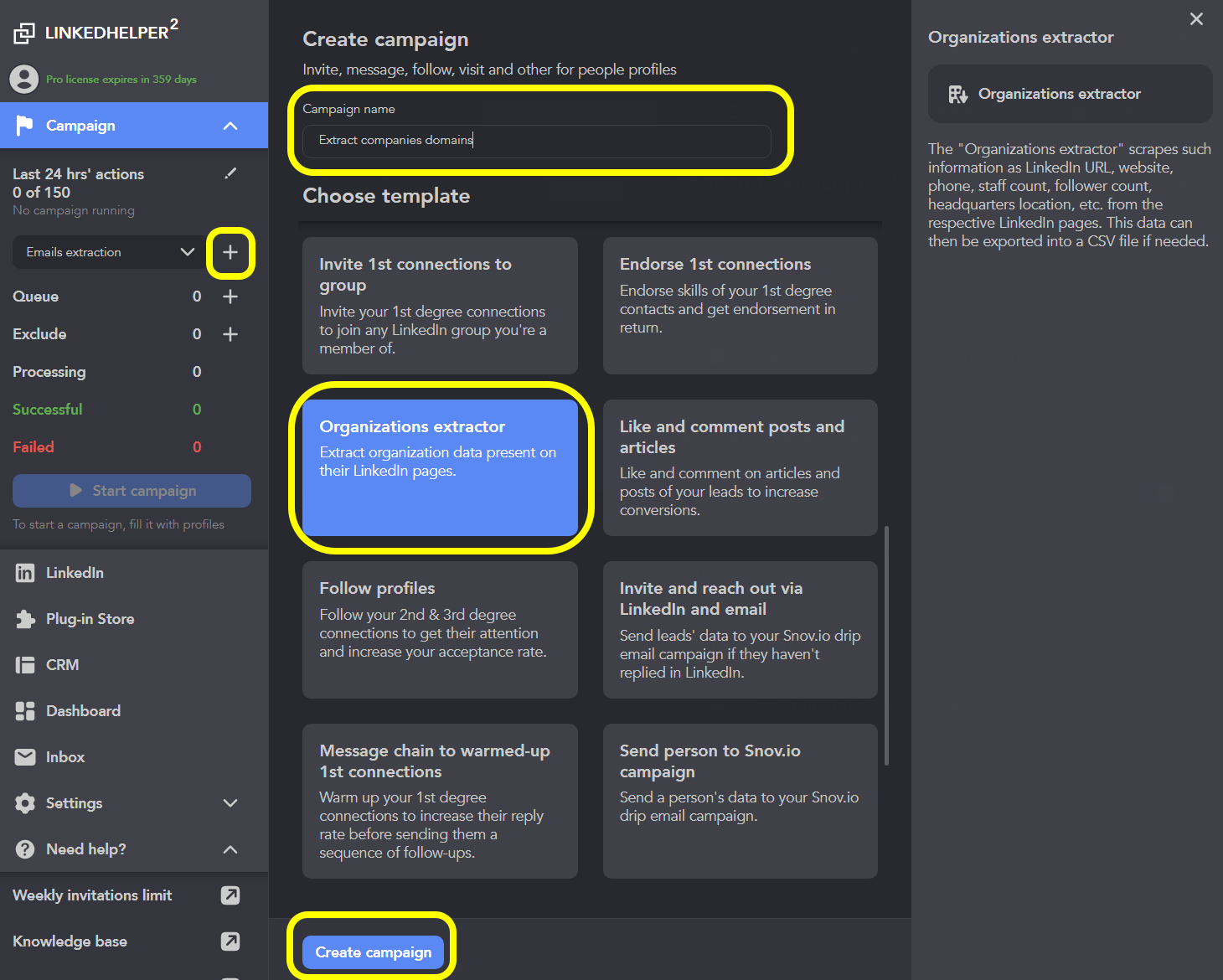Click the Dashboard sidebar icon
Image resolution: width=1223 pixels, height=980 pixels.
(25, 711)
